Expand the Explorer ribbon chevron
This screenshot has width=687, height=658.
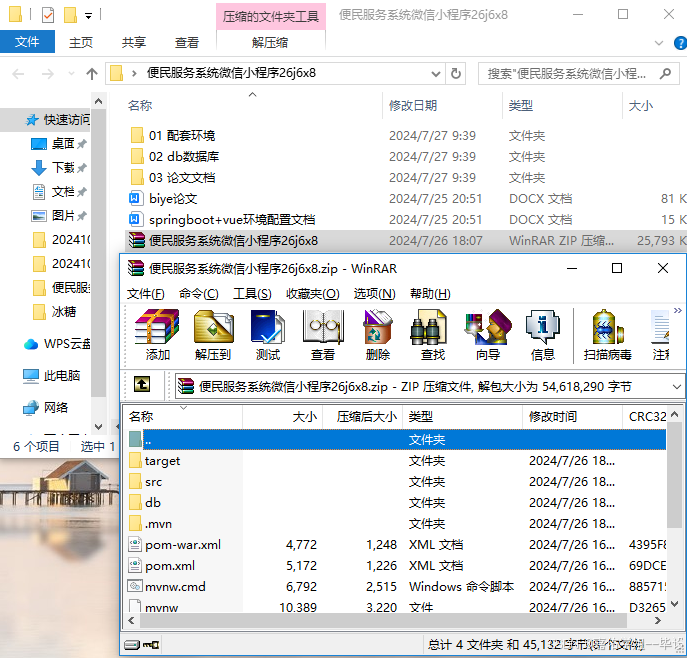pos(659,43)
